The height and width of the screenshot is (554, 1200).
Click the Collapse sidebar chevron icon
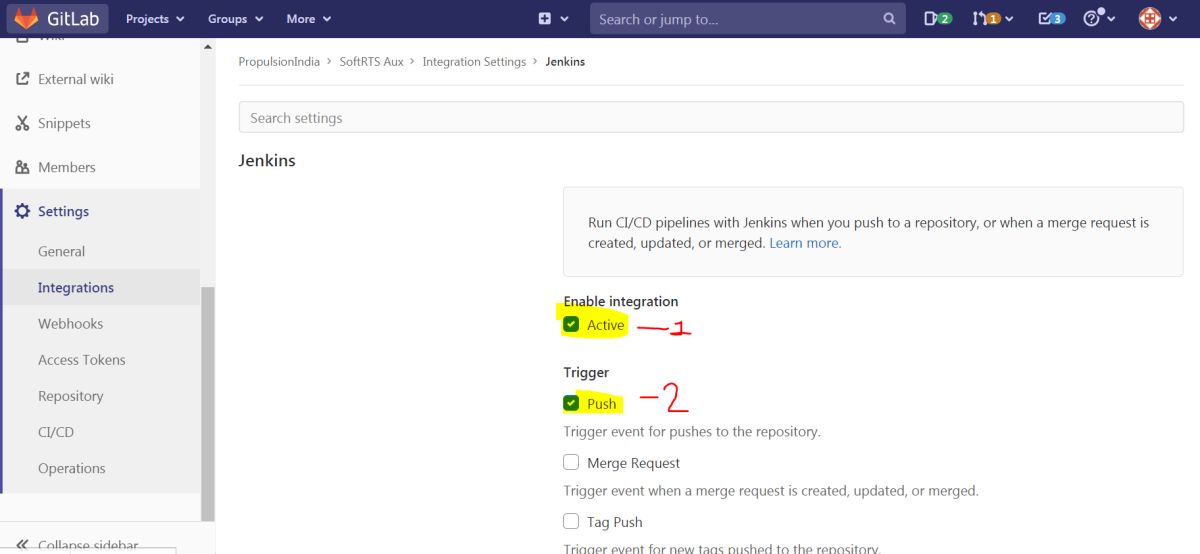point(22,545)
